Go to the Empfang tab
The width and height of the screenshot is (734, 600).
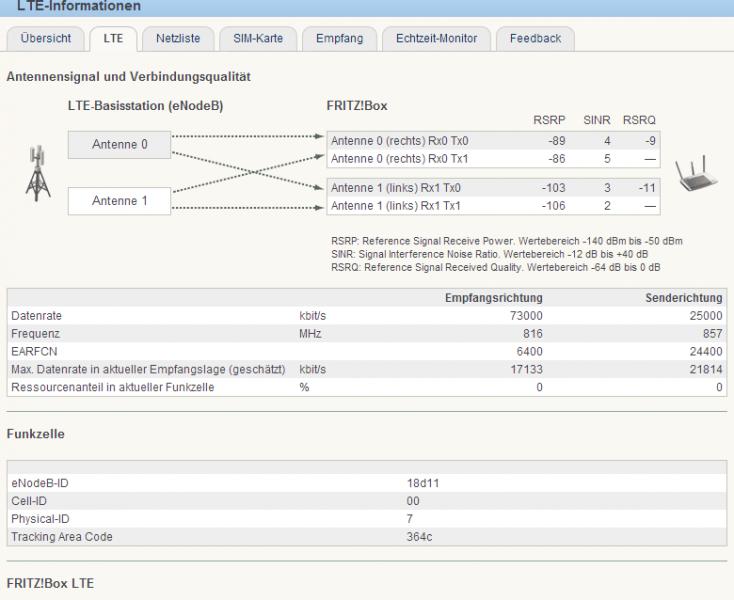pos(339,38)
